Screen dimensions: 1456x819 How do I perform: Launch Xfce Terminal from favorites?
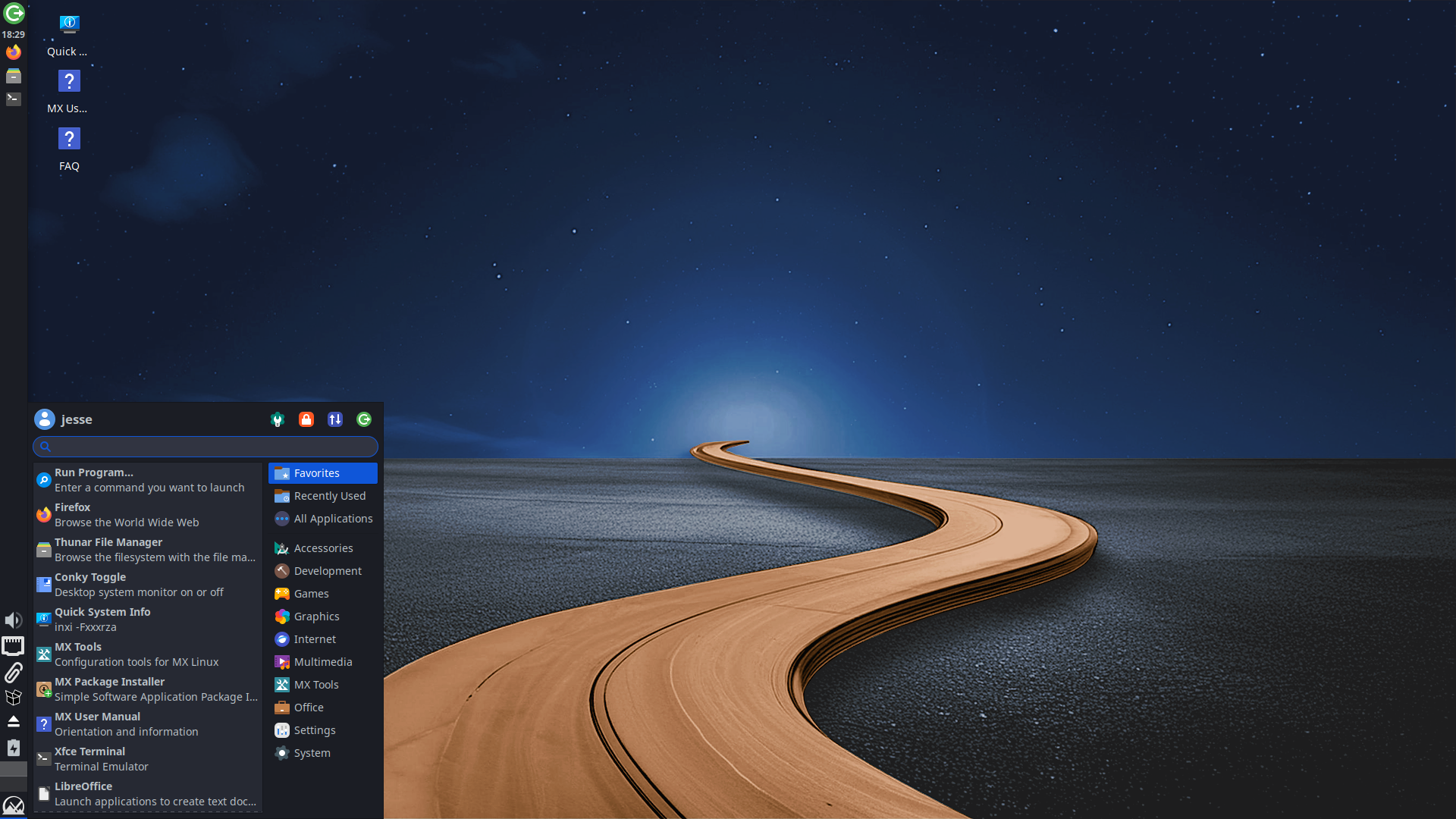point(148,759)
